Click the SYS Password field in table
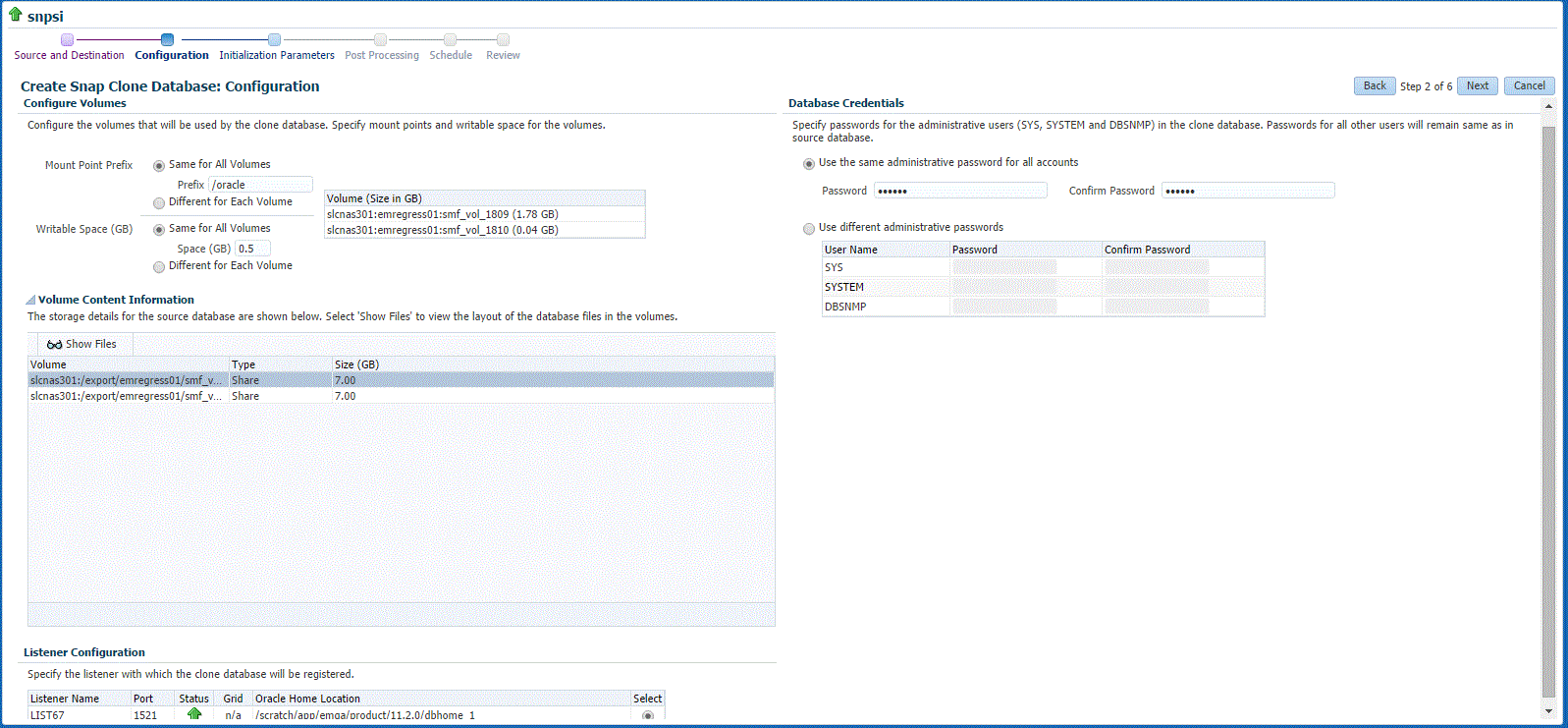Screen dimensions: 1568x728 (x=1004, y=267)
